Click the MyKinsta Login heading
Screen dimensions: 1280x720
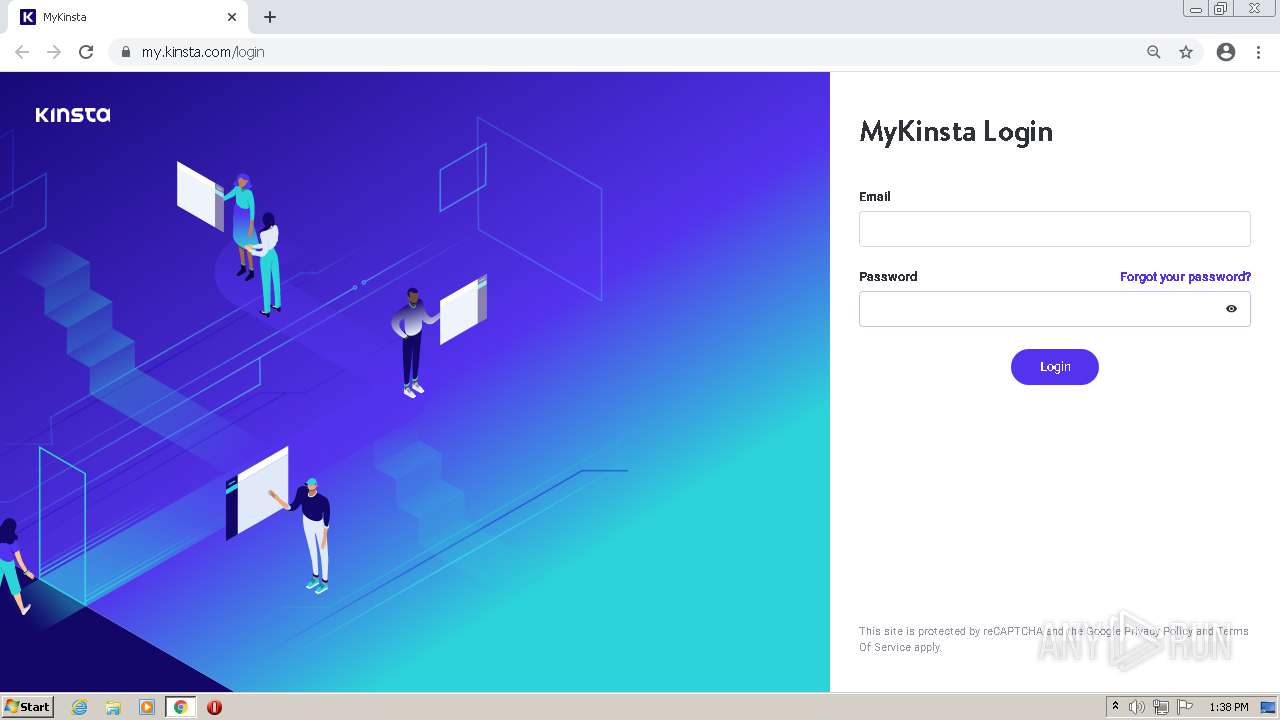click(x=956, y=132)
